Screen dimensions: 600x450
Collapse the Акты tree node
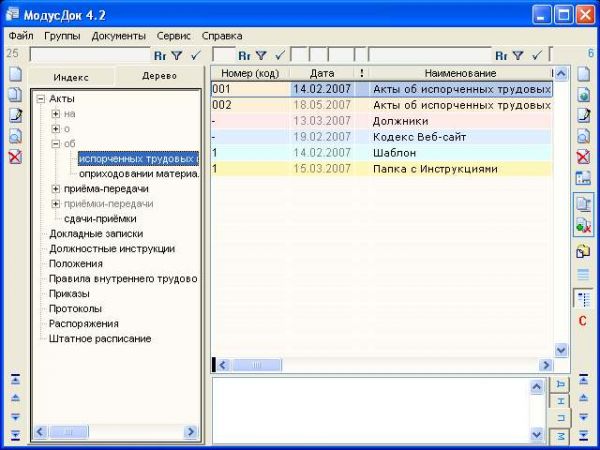pos(41,98)
